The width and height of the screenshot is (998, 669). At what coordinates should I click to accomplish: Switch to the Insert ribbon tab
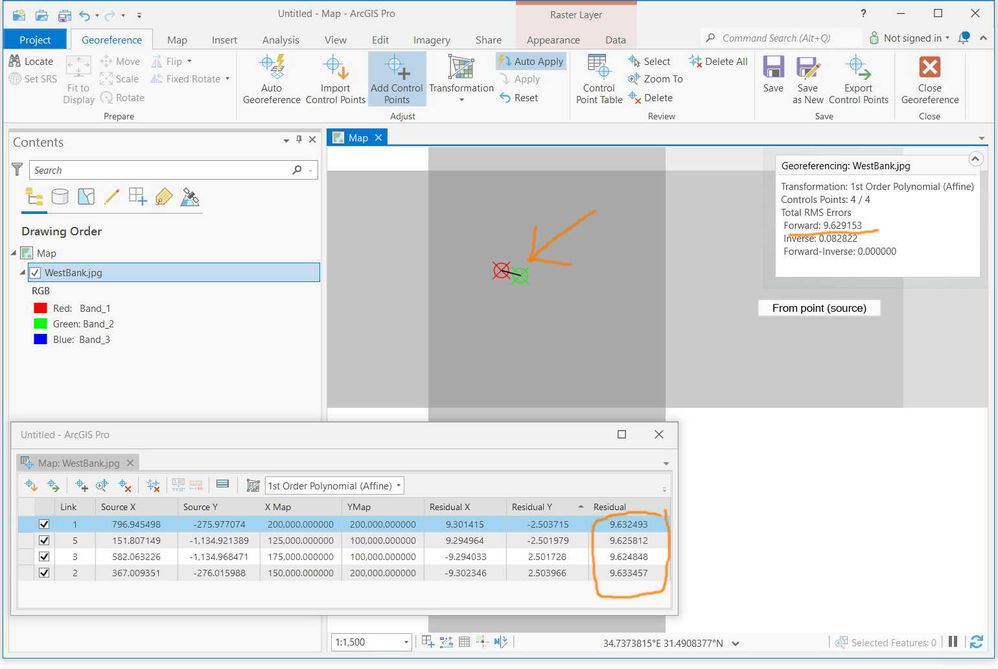click(224, 39)
